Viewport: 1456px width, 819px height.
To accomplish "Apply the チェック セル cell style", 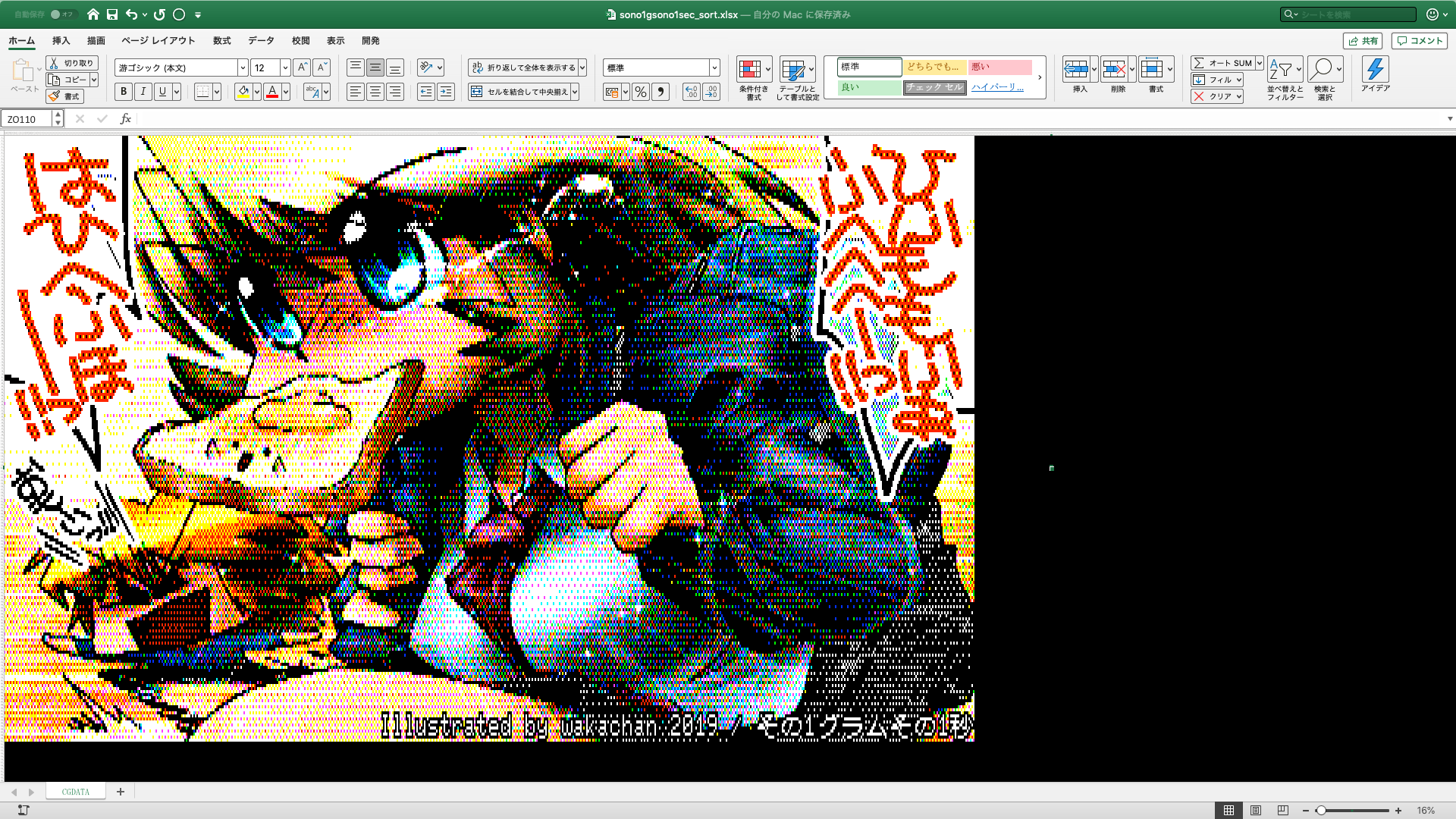I will pyautogui.click(x=934, y=87).
